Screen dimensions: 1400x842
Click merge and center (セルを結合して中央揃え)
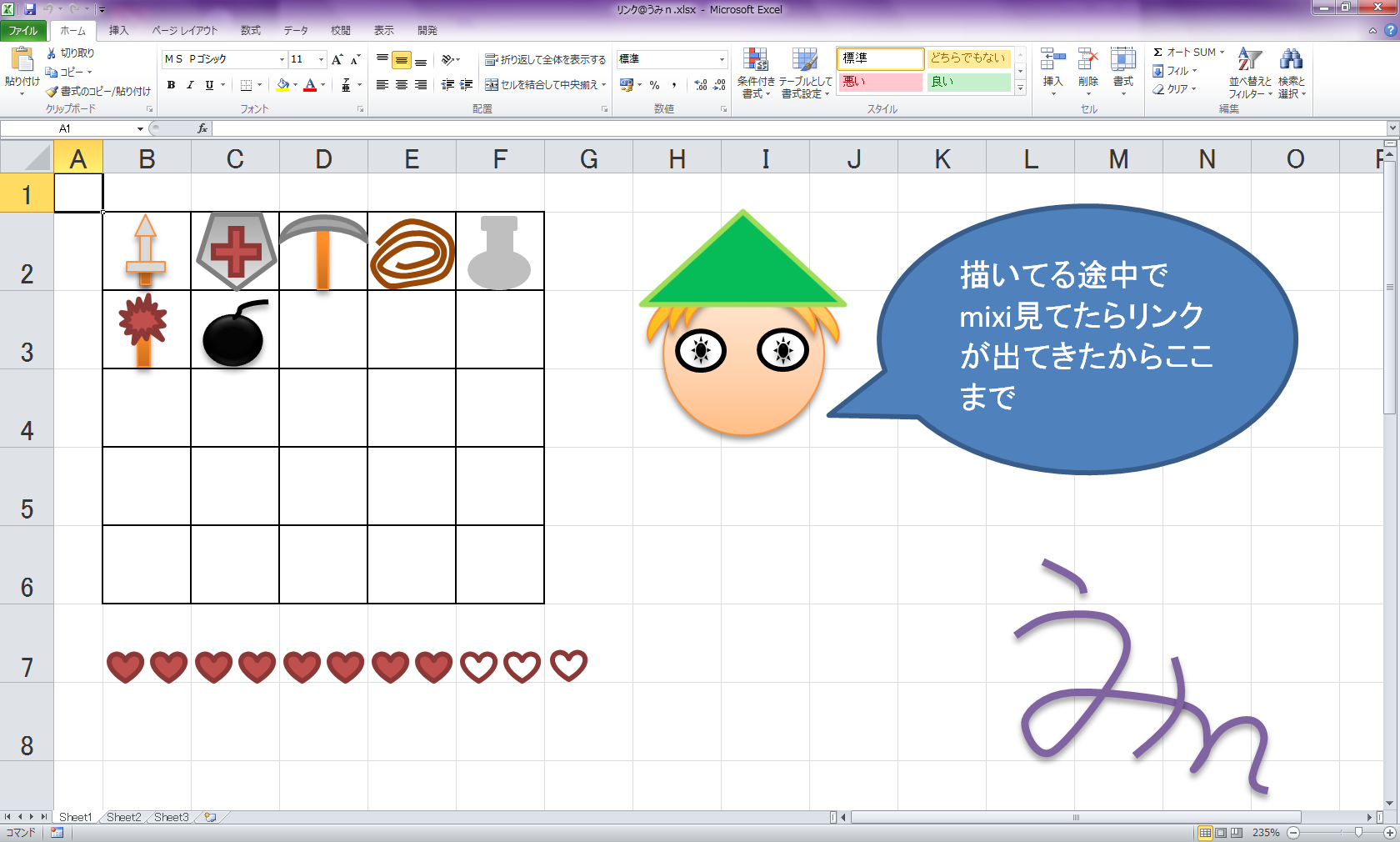pos(546,84)
